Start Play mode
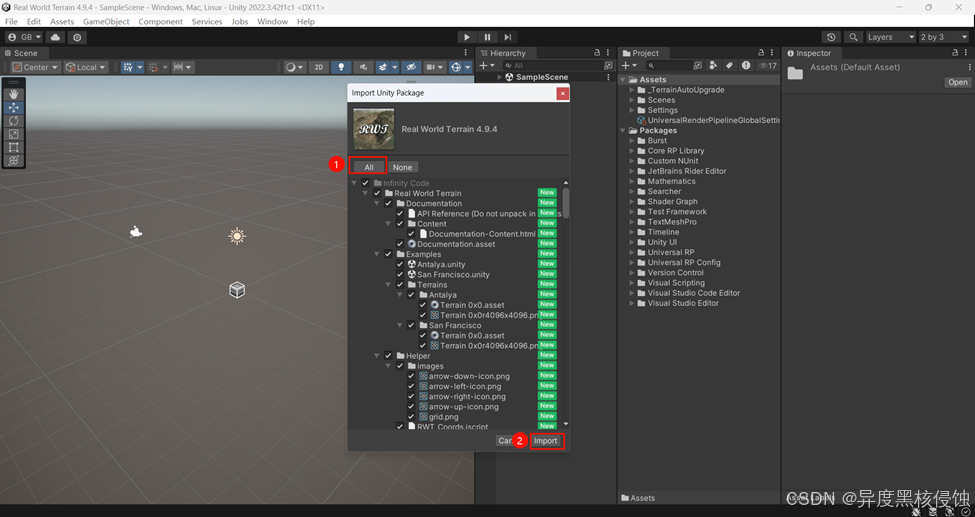The height and width of the screenshot is (517, 975). coord(467,37)
